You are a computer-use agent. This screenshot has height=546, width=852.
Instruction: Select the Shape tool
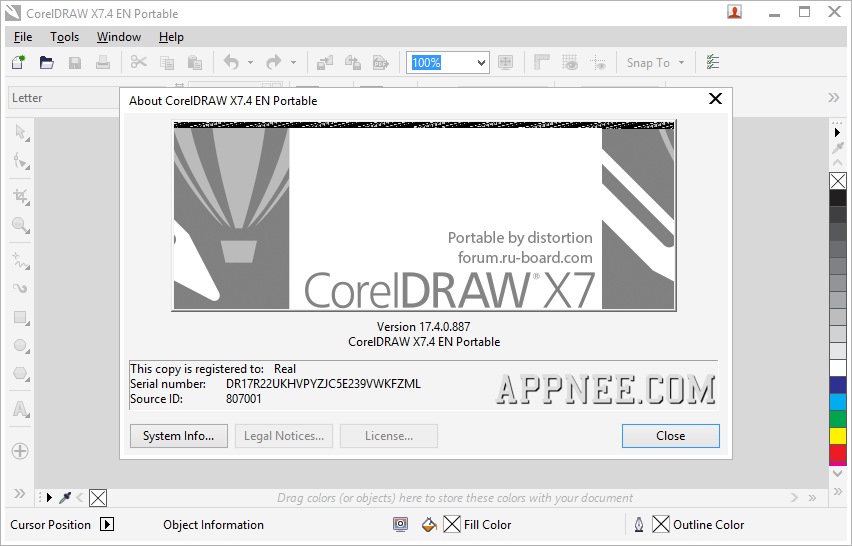[21, 161]
